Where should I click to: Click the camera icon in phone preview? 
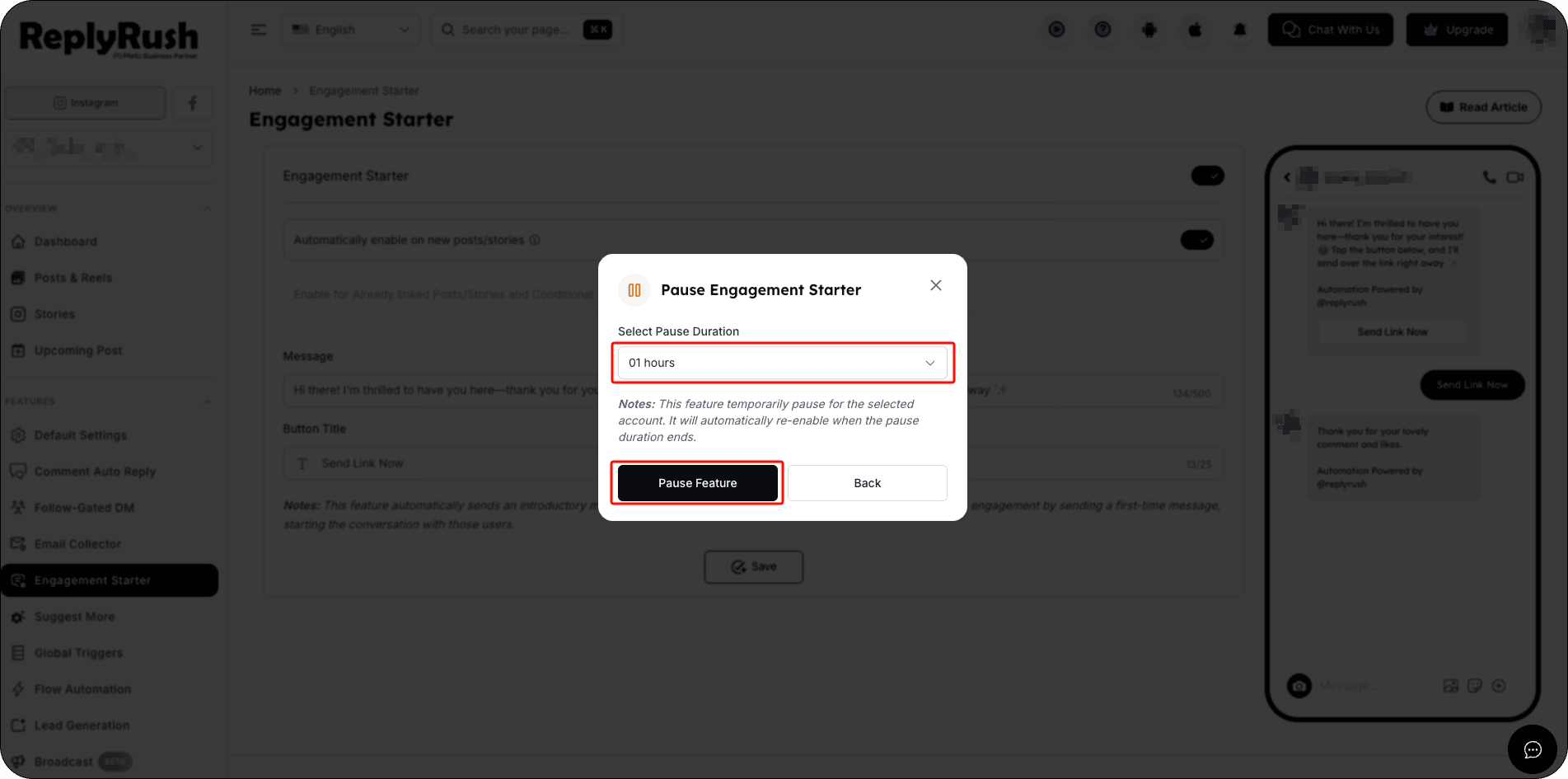1299,686
